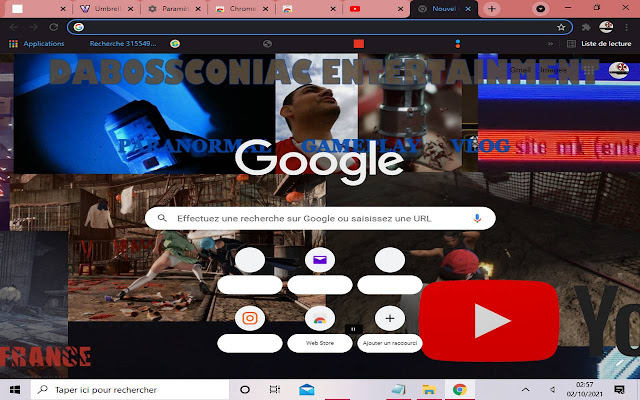
Task: Click the Taper ici pour rechercher box
Action: pyautogui.click(x=130, y=390)
